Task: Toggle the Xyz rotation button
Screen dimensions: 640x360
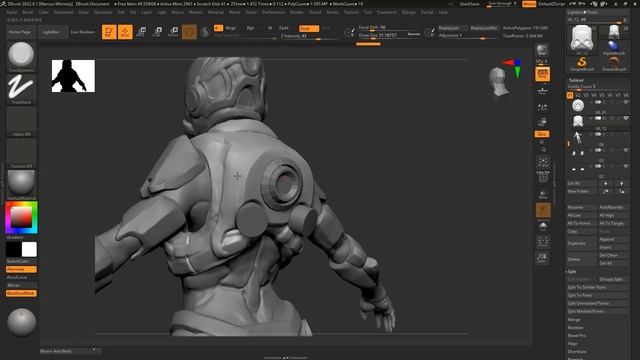Action: click(x=542, y=134)
